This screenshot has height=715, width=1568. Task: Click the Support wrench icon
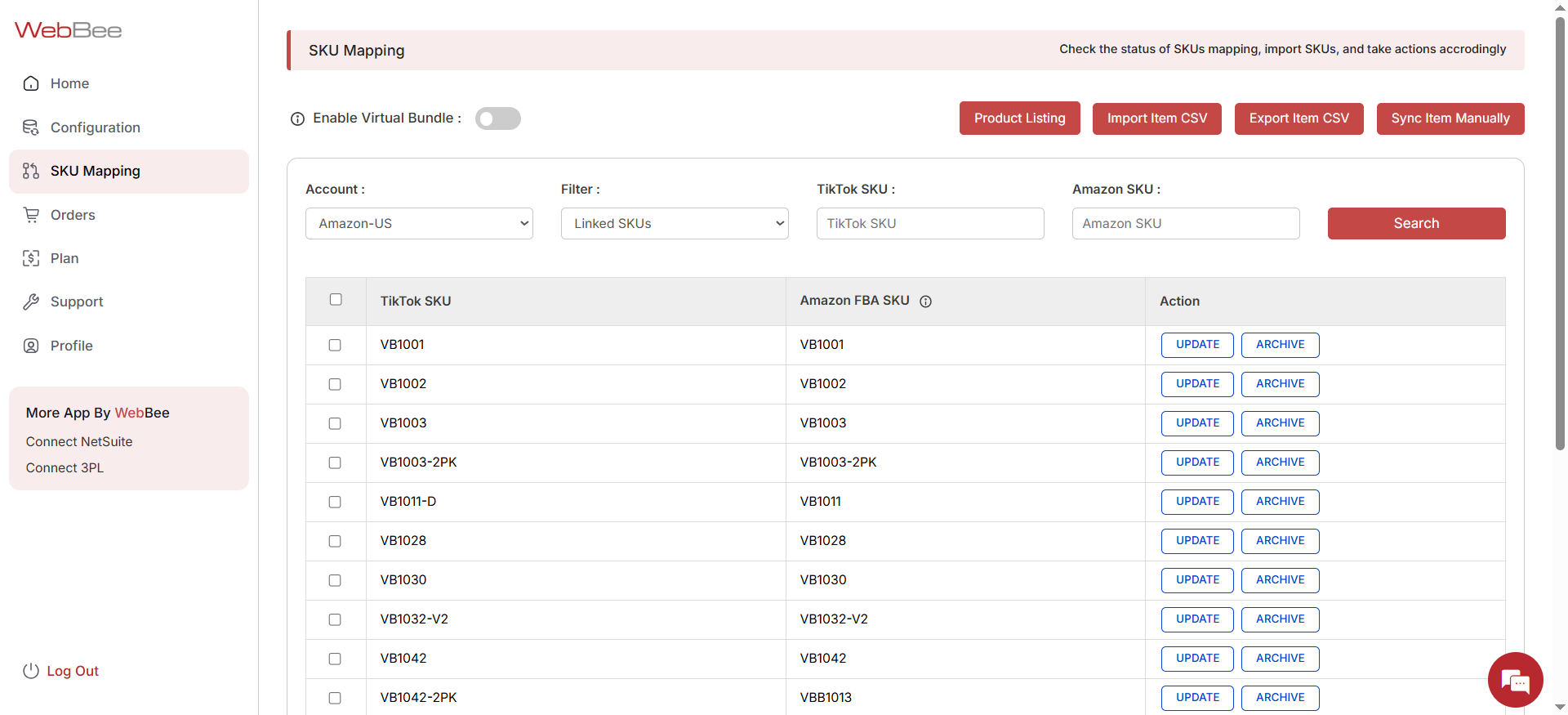[31, 302]
